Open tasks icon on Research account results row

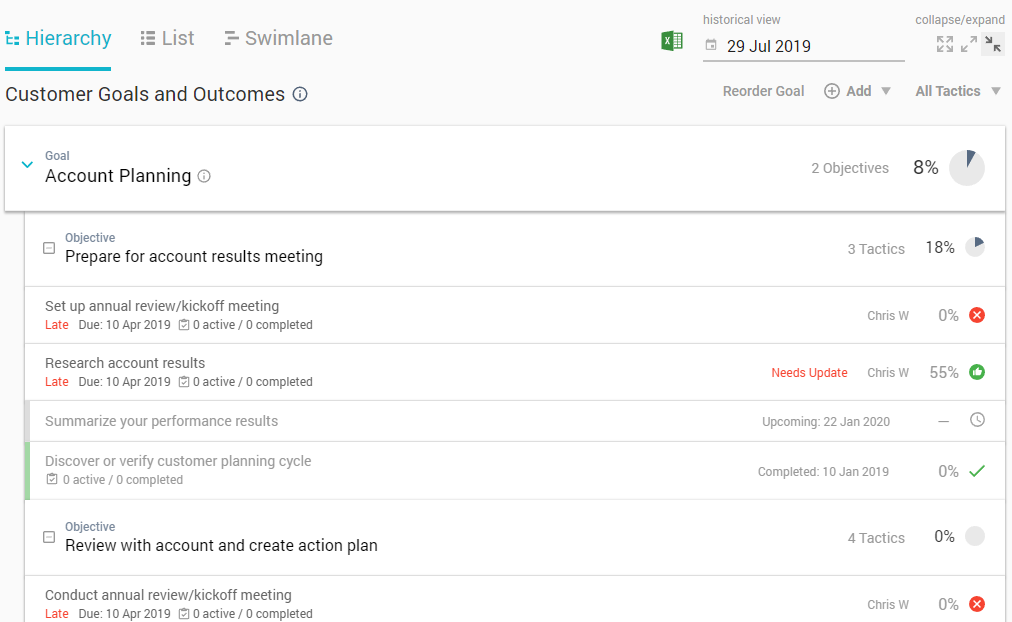(184, 381)
